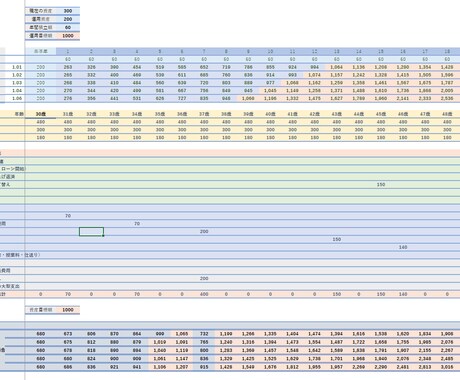460x380 pixels.
Task: Select the 1000 cell directly below the summary's 60
Action: point(68,35)
